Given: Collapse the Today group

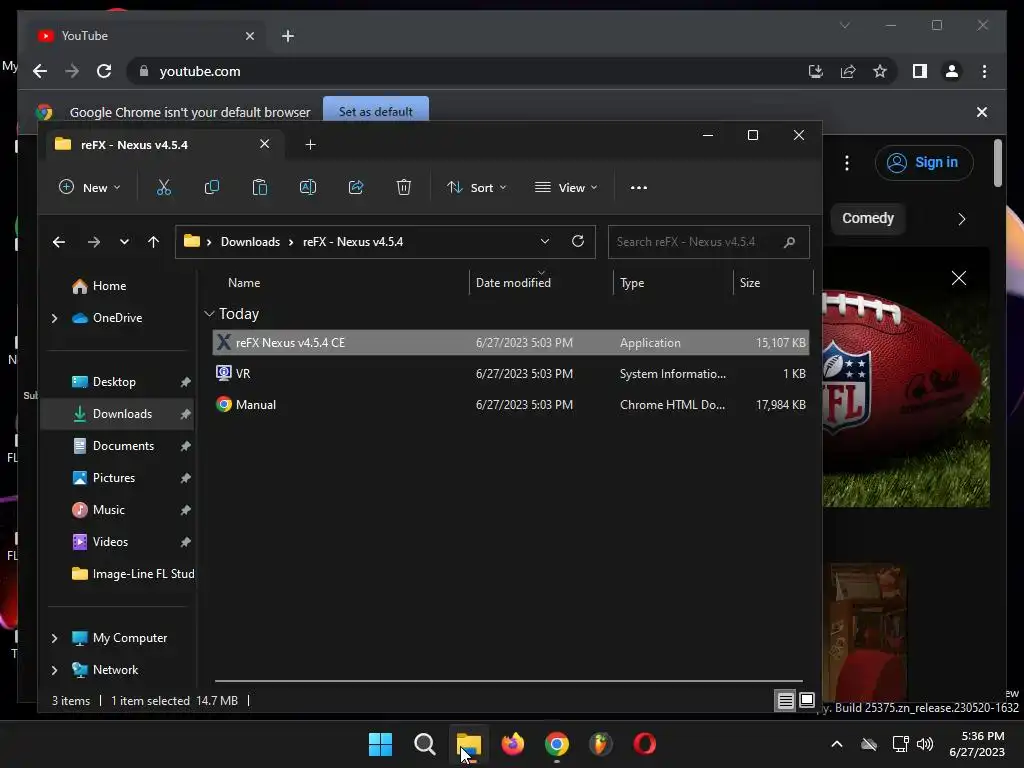Looking at the screenshot, I should 209,314.
